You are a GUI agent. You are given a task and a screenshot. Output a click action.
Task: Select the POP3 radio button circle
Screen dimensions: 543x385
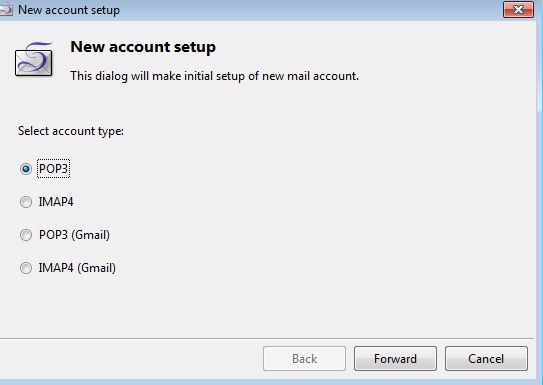(x=26, y=169)
